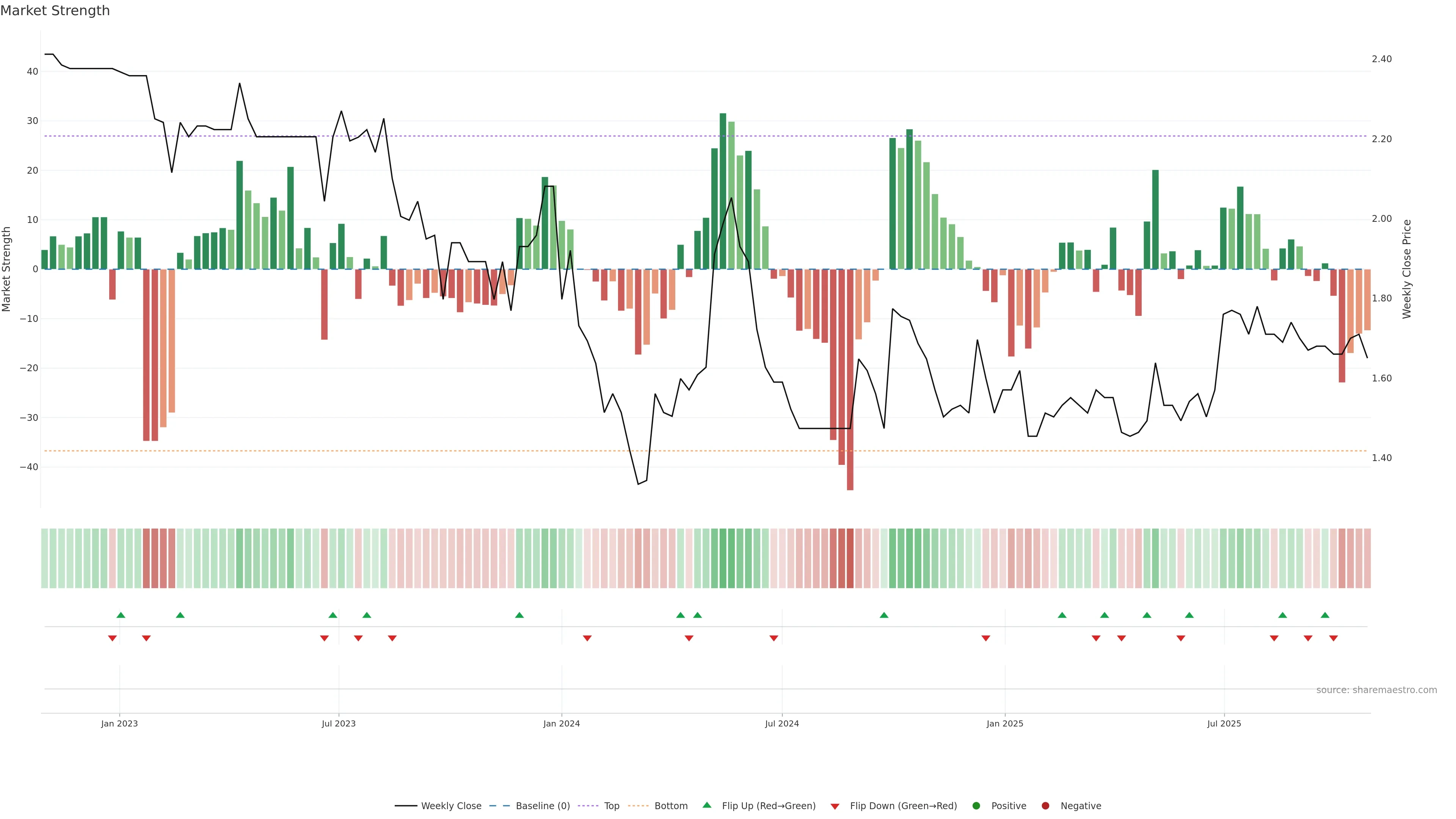The width and height of the screenshot is (1456, 819).
Task: Click the leftmost red flip-down triangle marker
Action: coord(112,638)
